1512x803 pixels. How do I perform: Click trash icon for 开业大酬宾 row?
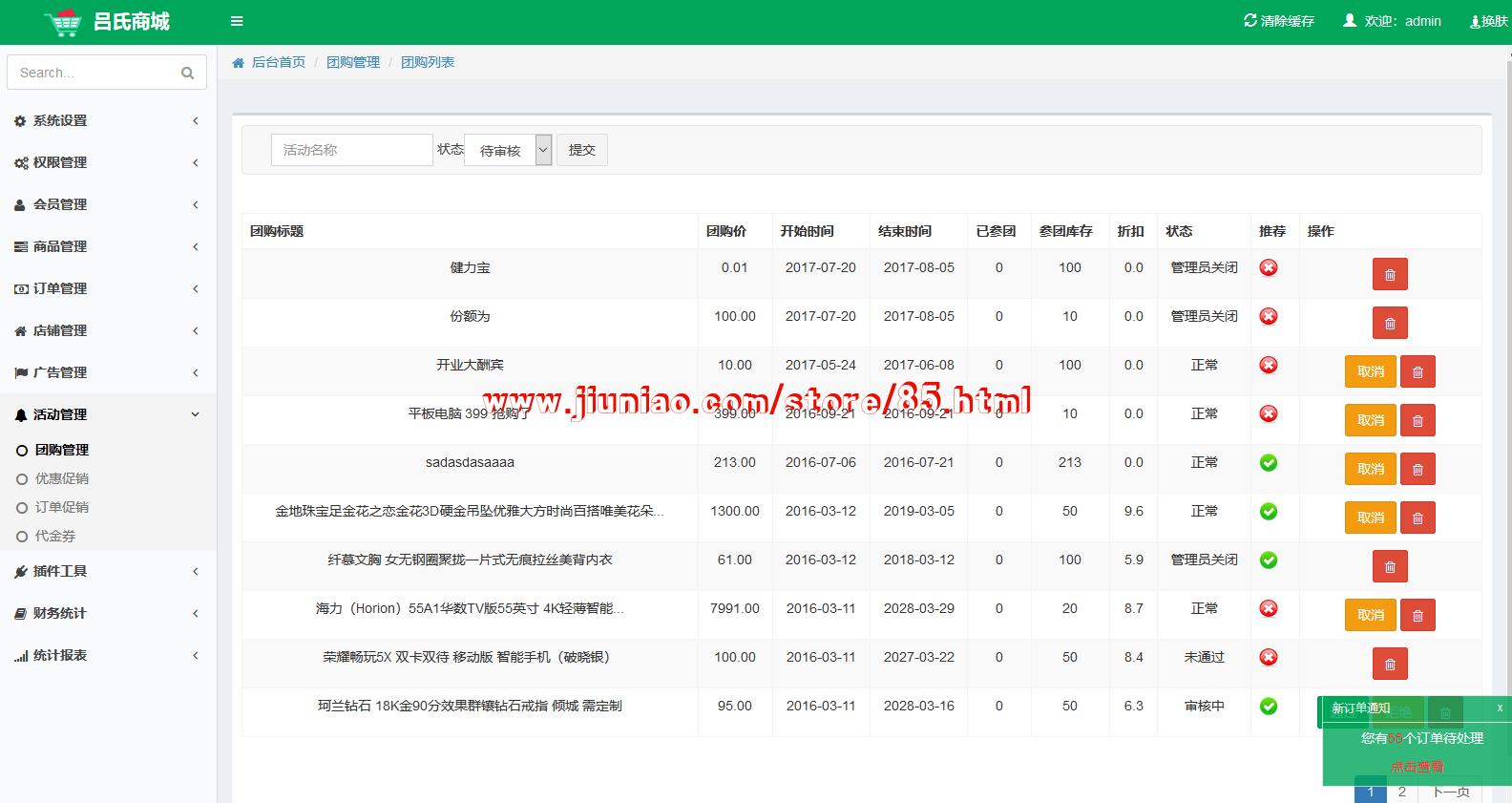click(x=1417, y=372)
